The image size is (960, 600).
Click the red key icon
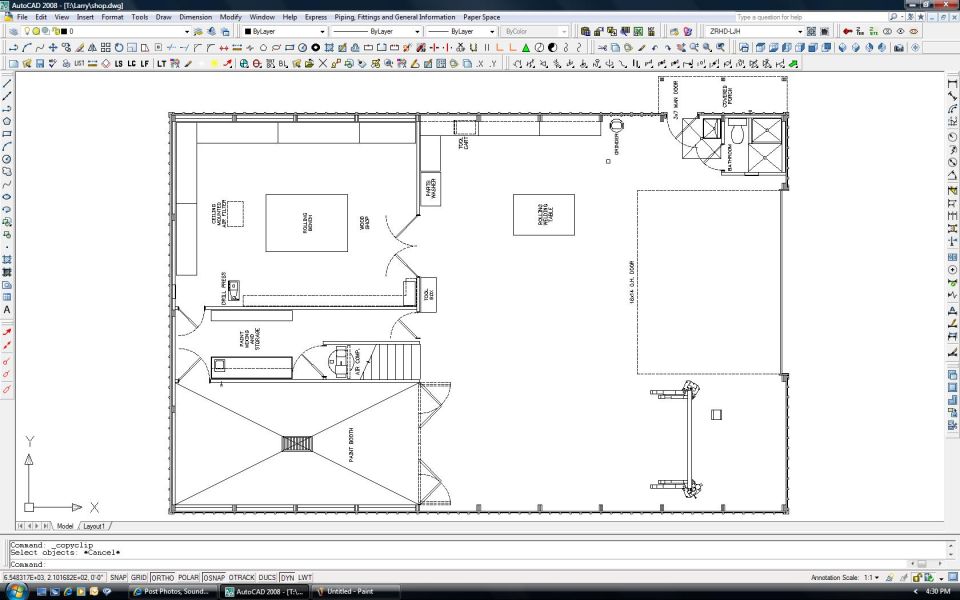pos(847,31)
